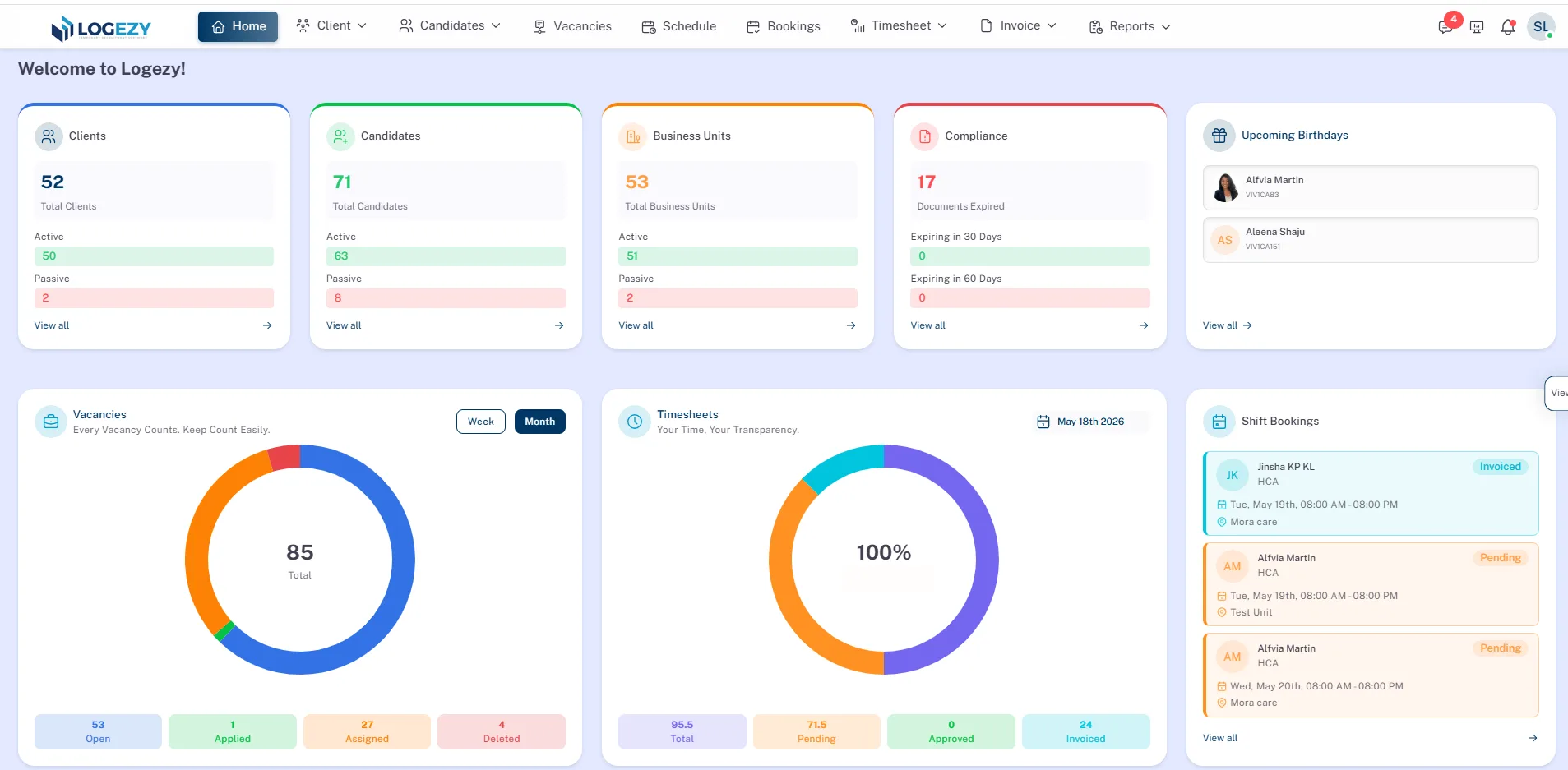Screen dimensions: 1568x770
Task: Go to the Home tab
Action: [x=238, y=26]
